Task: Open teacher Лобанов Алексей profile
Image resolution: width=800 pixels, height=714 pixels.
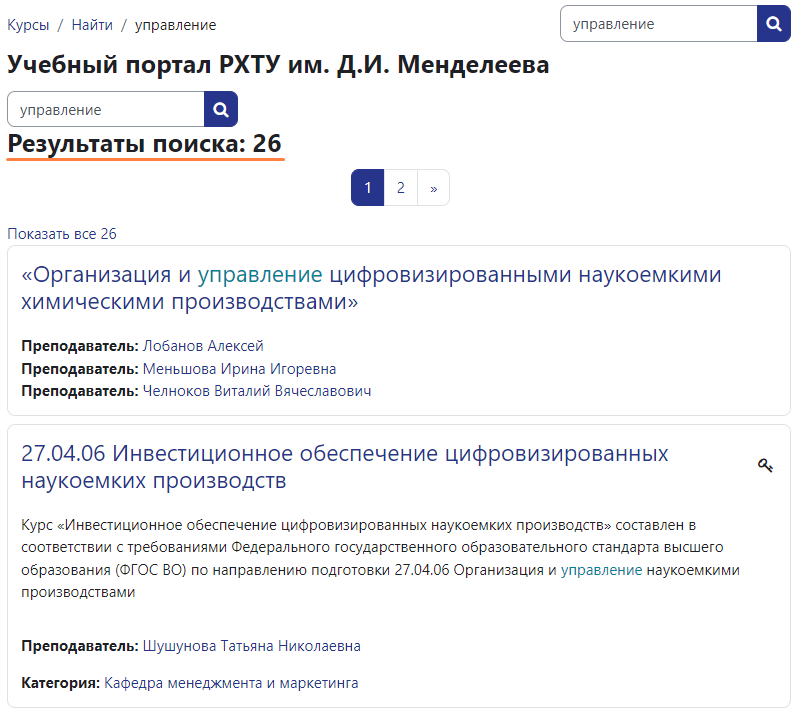Action: (203, 346)
